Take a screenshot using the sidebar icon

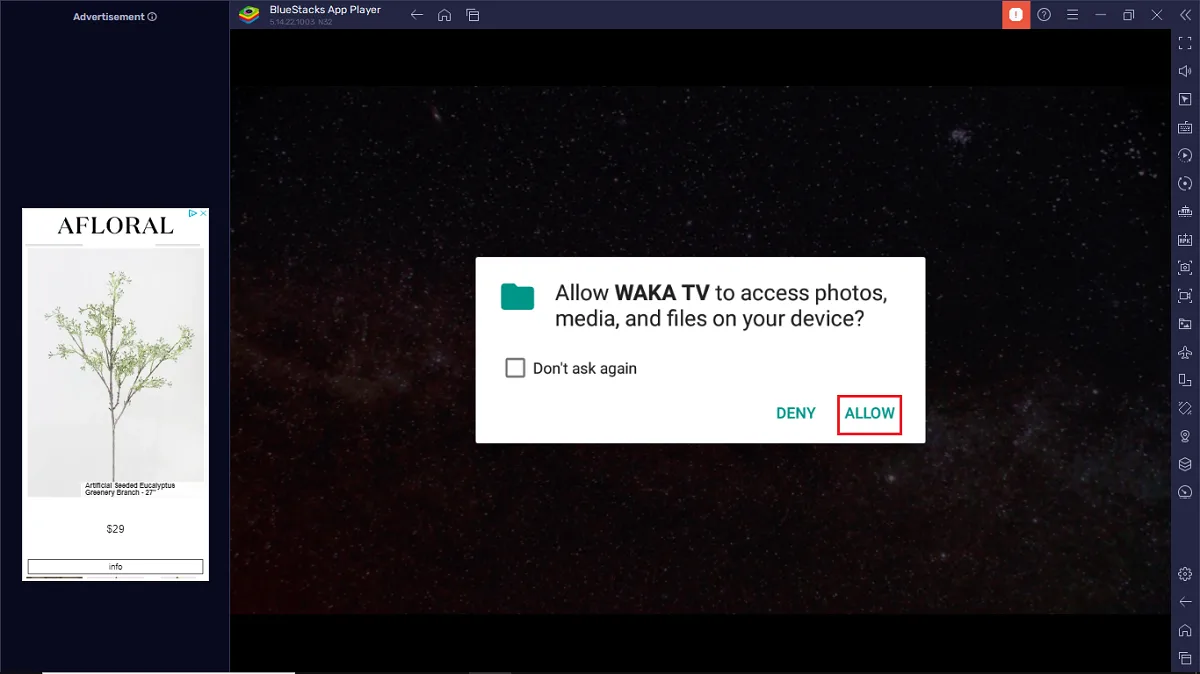click(x=1185, y=267)
